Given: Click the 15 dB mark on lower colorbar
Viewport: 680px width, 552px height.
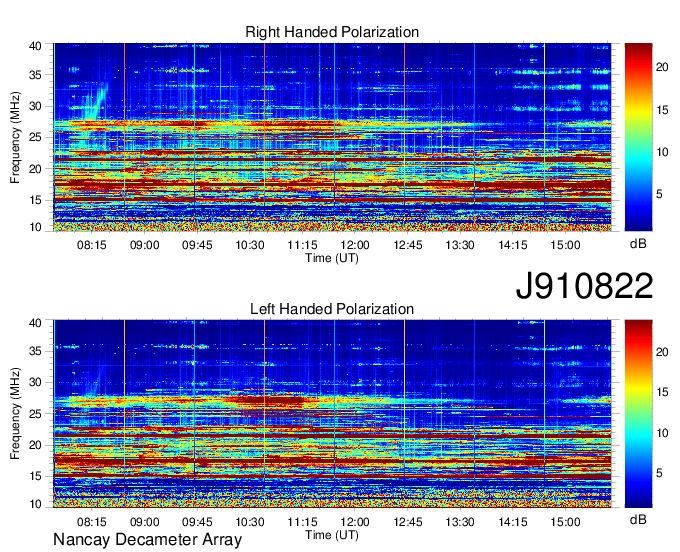Looking at the screenshot, I should coord(662,392).
